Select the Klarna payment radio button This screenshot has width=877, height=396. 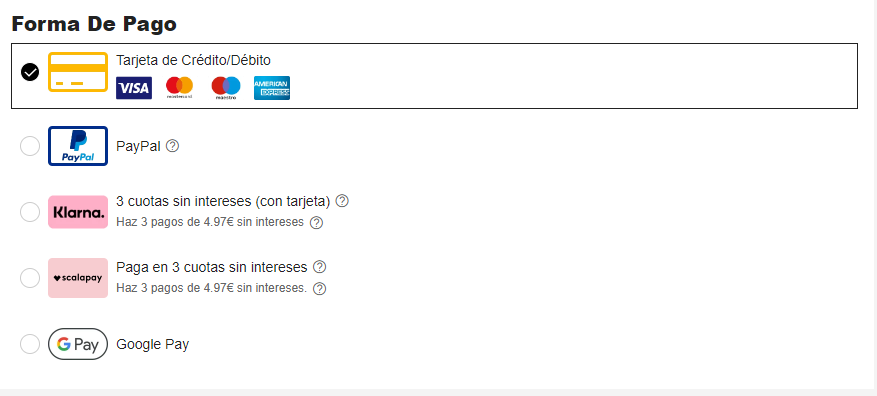(x=30, y=212)
